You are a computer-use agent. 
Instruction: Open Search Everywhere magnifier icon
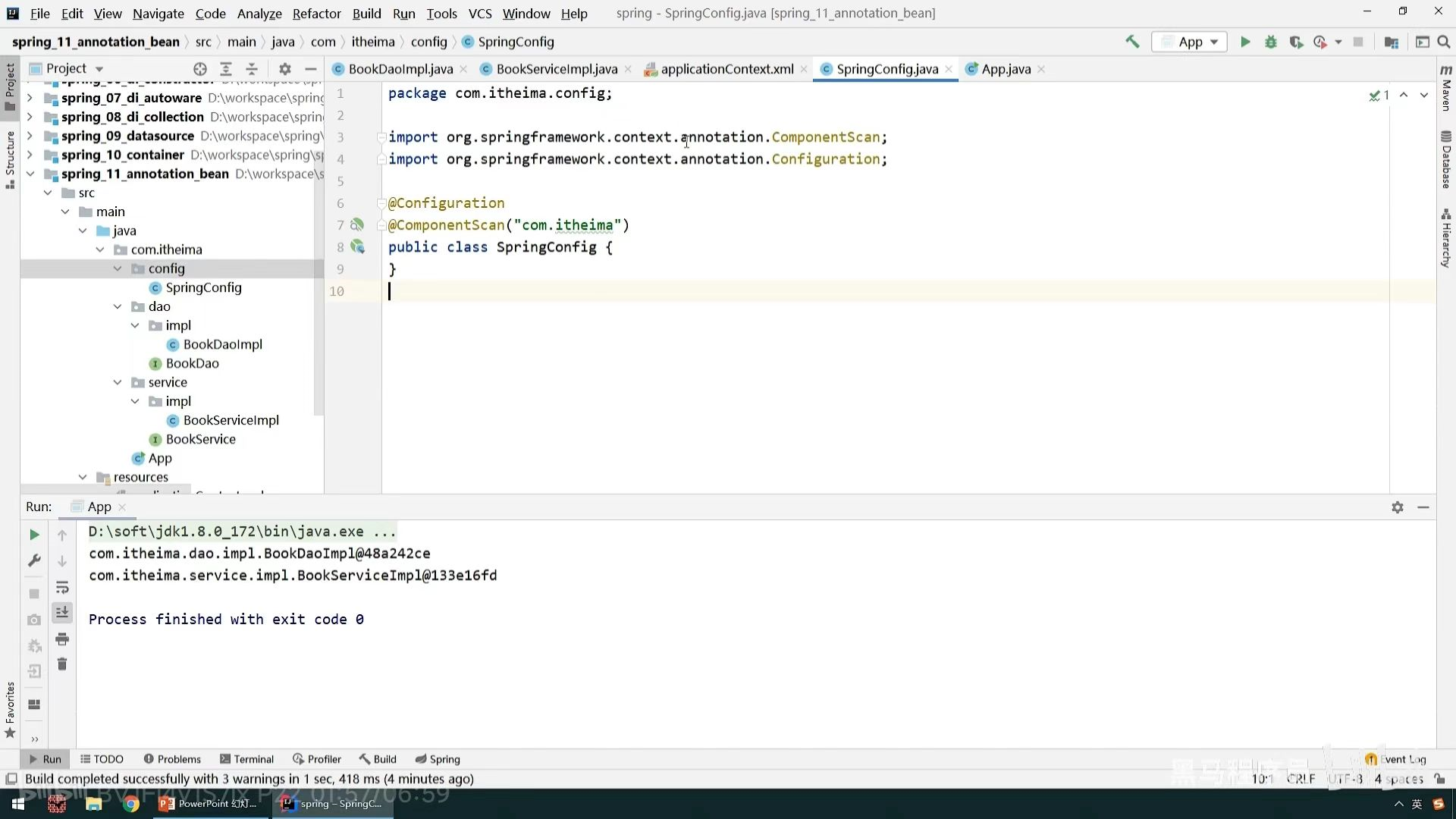coord(1444,42)
